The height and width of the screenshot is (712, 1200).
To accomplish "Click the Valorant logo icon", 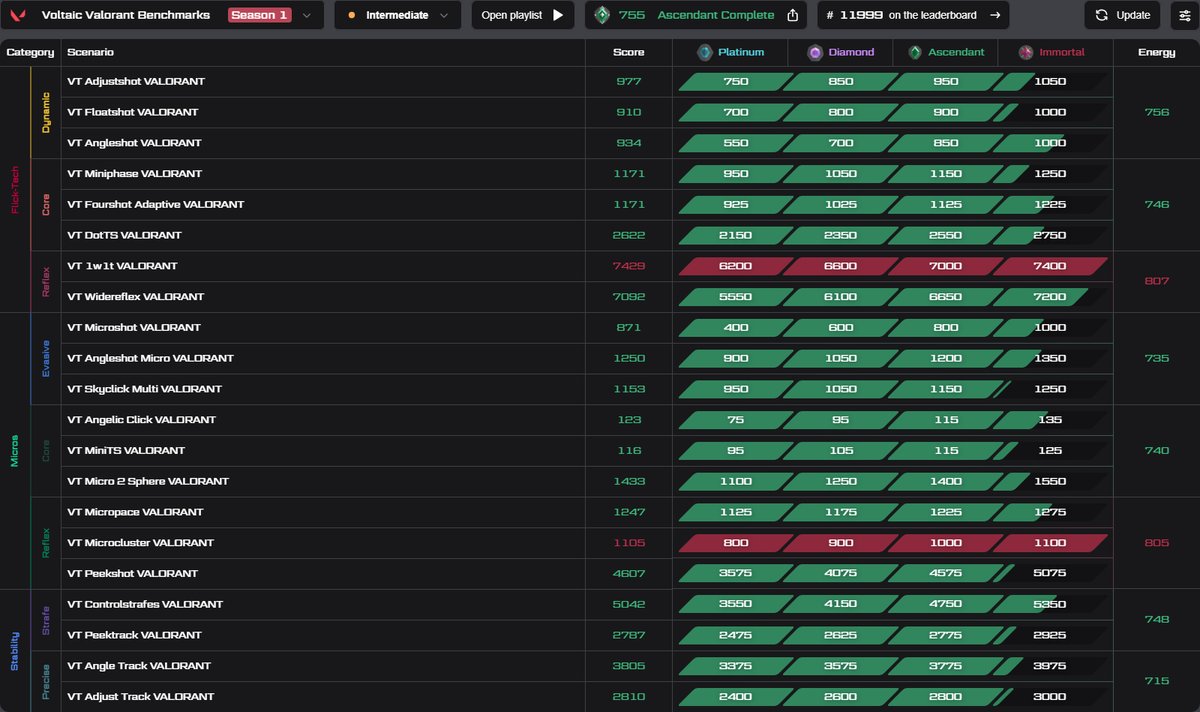I will coord(18,15).
